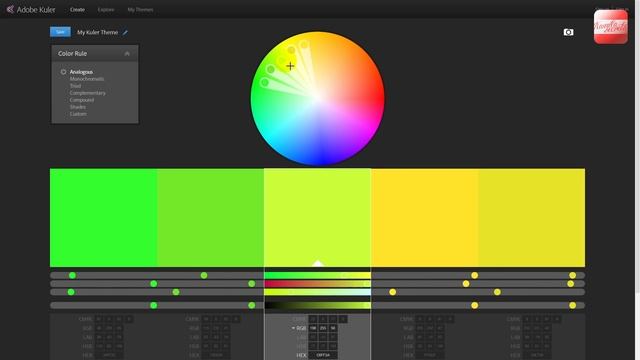Click the camera icon to create from image
Image resolution: width=640 pixels, height=360 pixels.
tap(568, 32)
